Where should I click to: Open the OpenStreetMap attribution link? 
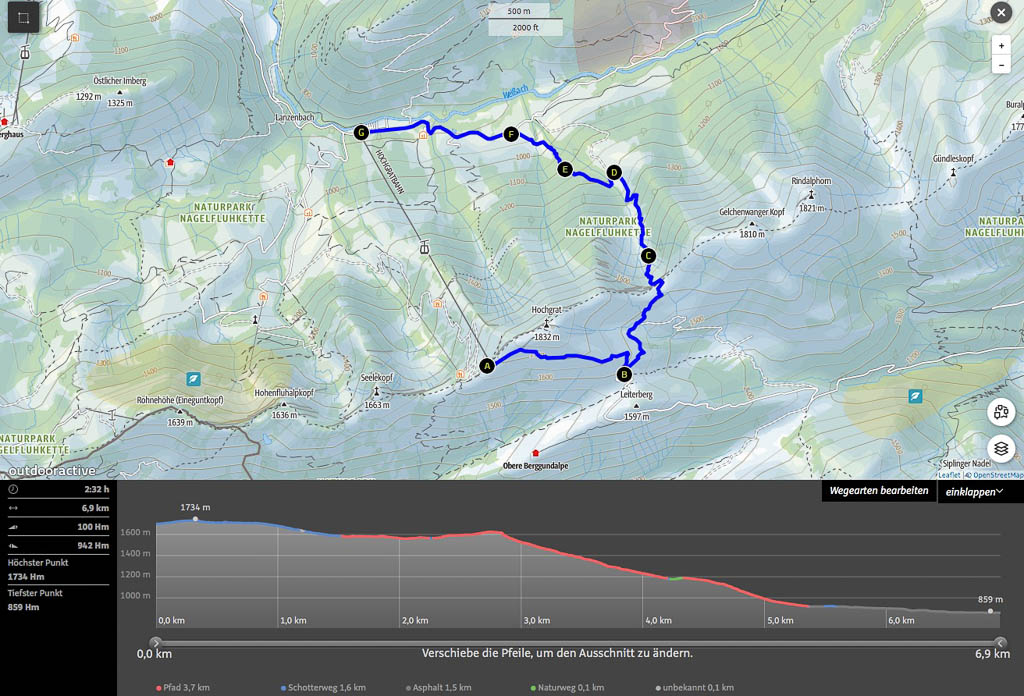pos(995,476)
